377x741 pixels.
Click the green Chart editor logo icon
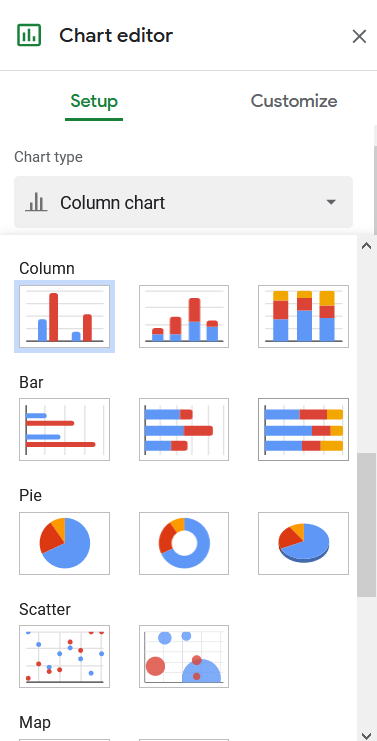(x=29, y=35)
